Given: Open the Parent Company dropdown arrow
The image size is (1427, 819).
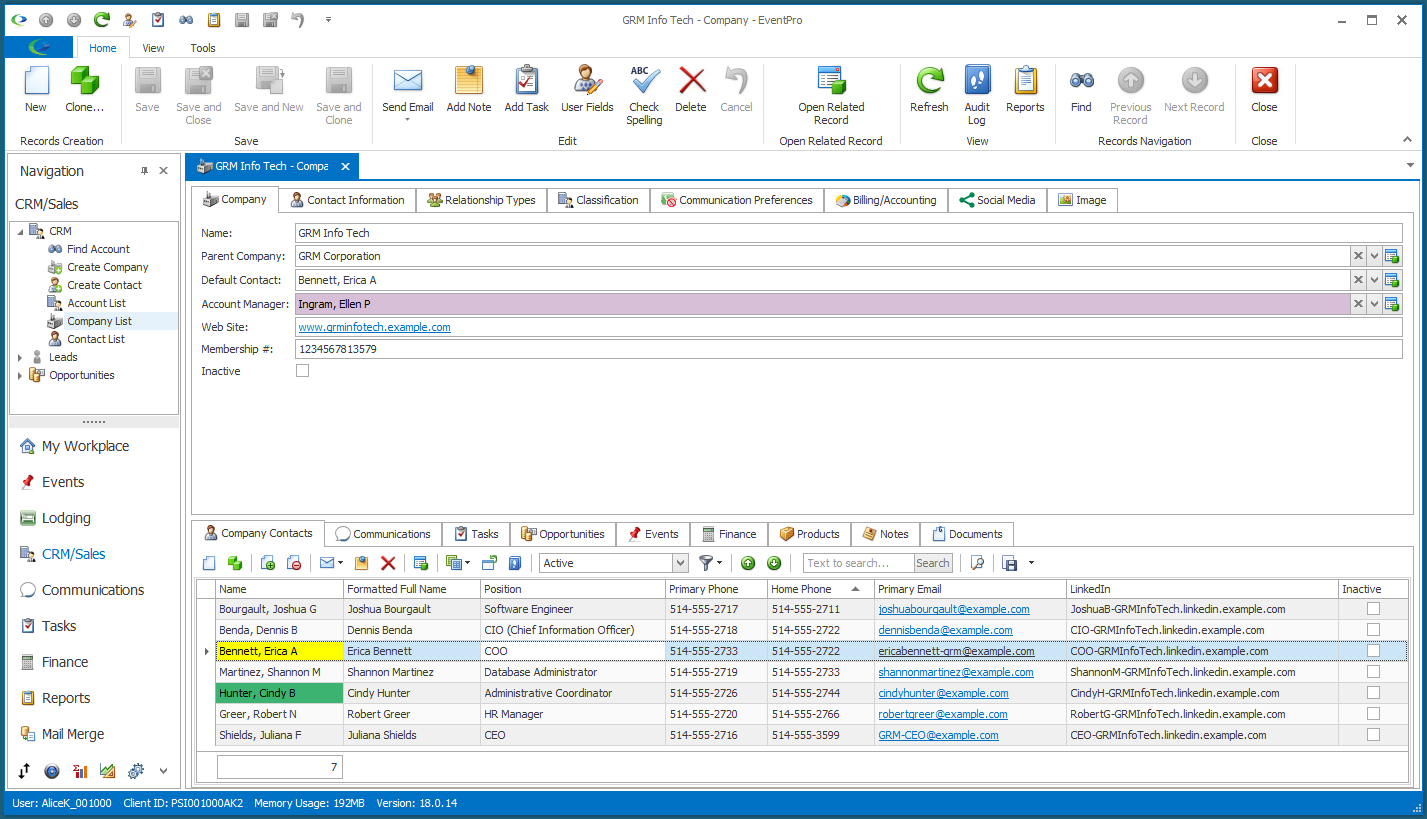Looking at the screenshot, I should [x=1374, y=256].
